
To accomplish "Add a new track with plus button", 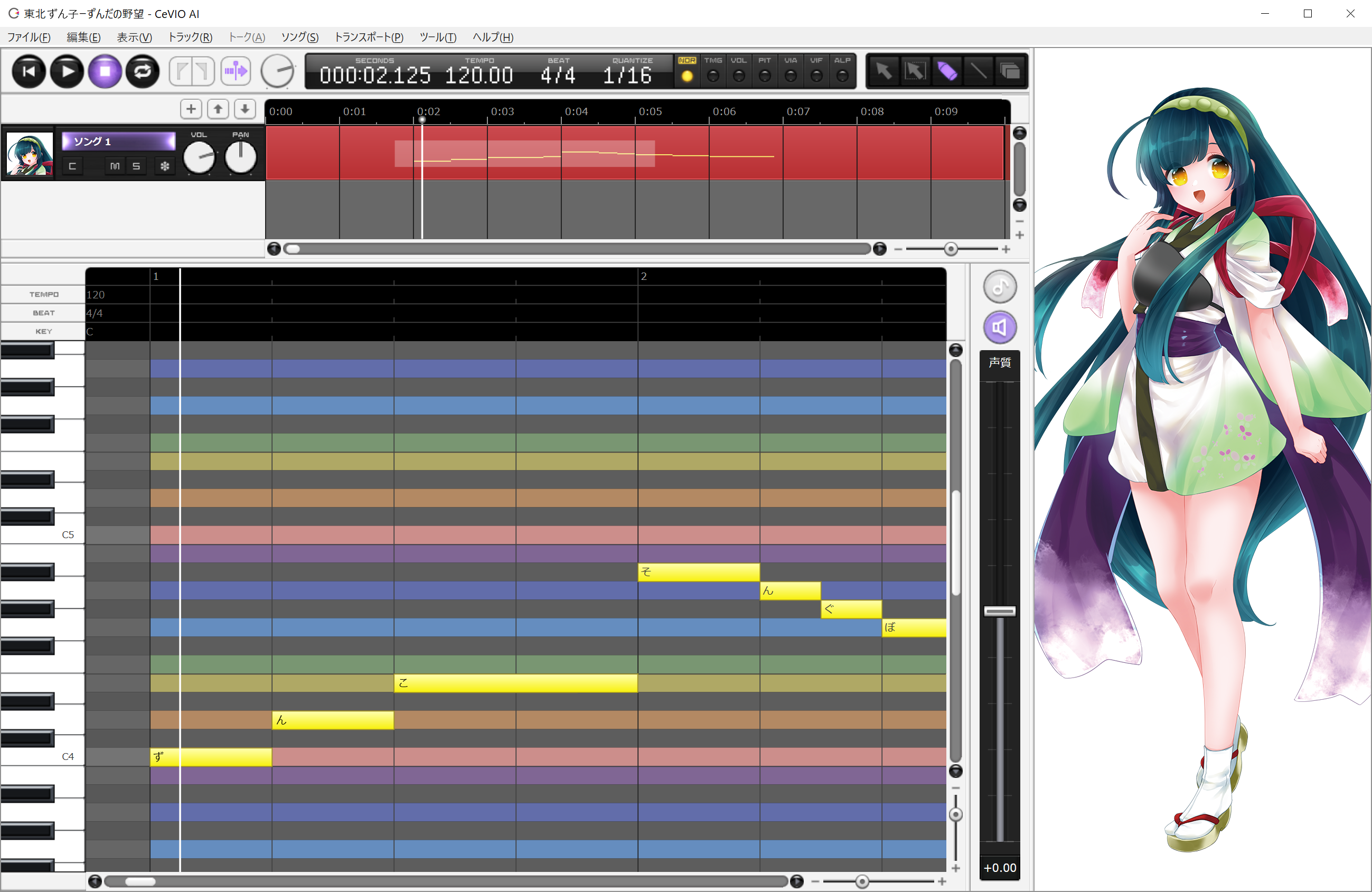I will pos(191,109).
